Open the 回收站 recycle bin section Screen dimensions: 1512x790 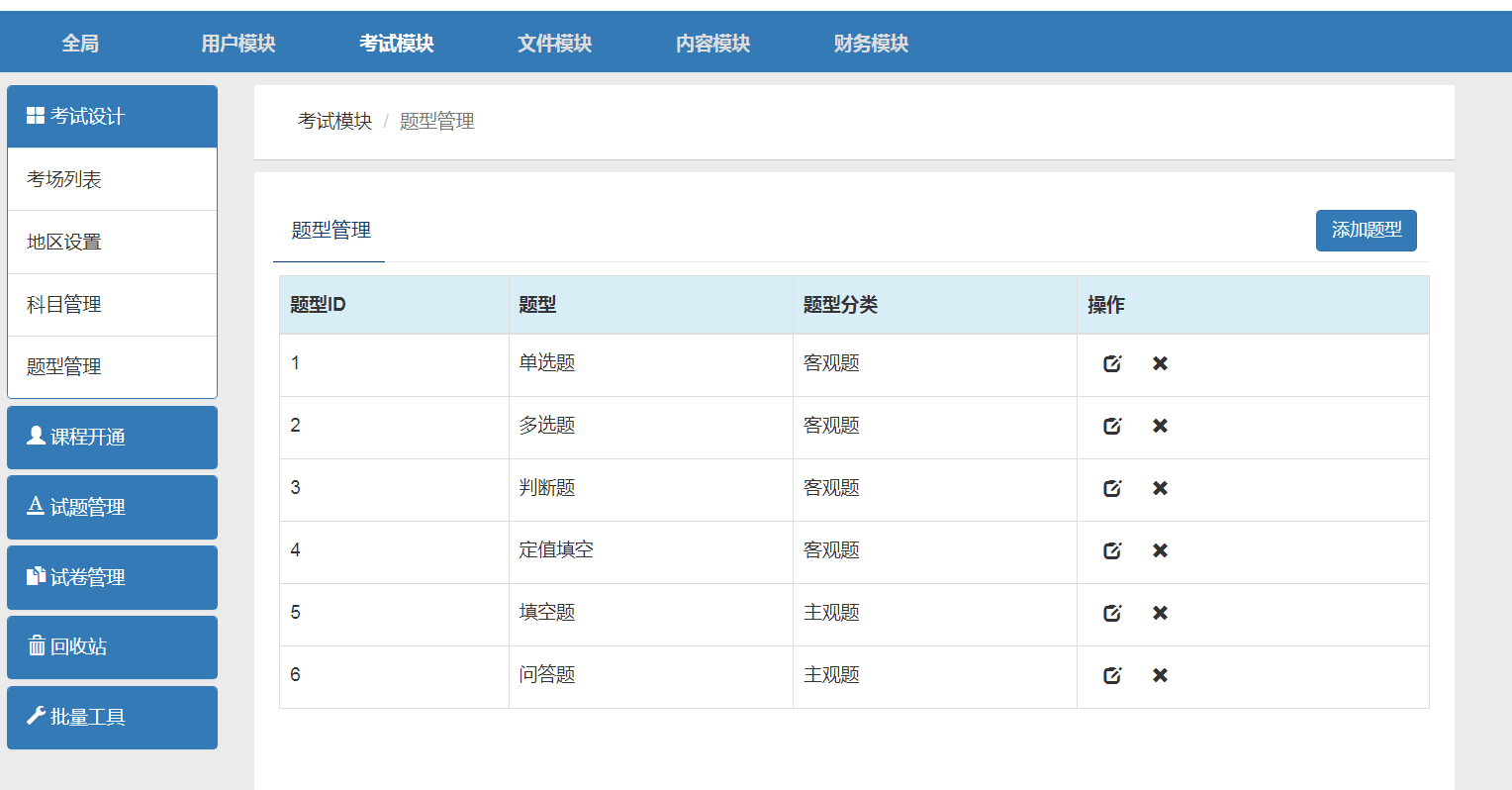112,646
